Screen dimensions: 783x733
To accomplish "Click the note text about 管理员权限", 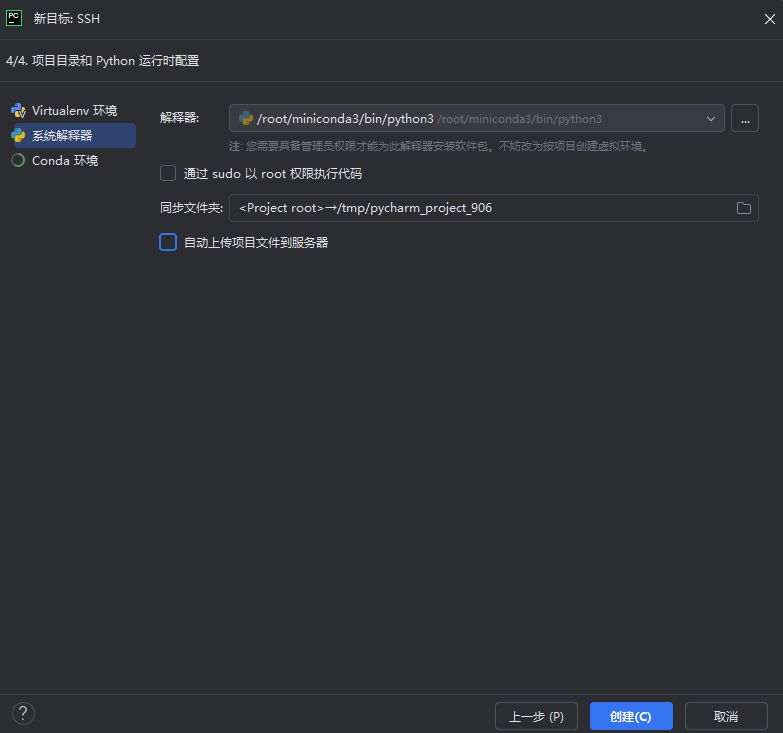I will (x=438, y=146).
